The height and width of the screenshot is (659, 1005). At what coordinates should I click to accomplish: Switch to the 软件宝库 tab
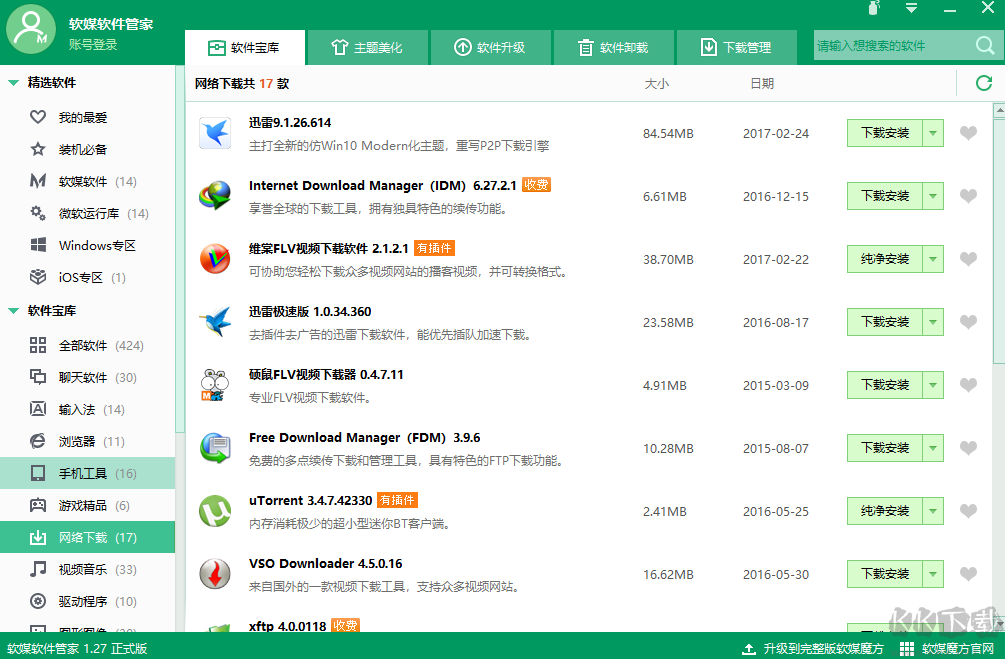click(x=245, y=47)
